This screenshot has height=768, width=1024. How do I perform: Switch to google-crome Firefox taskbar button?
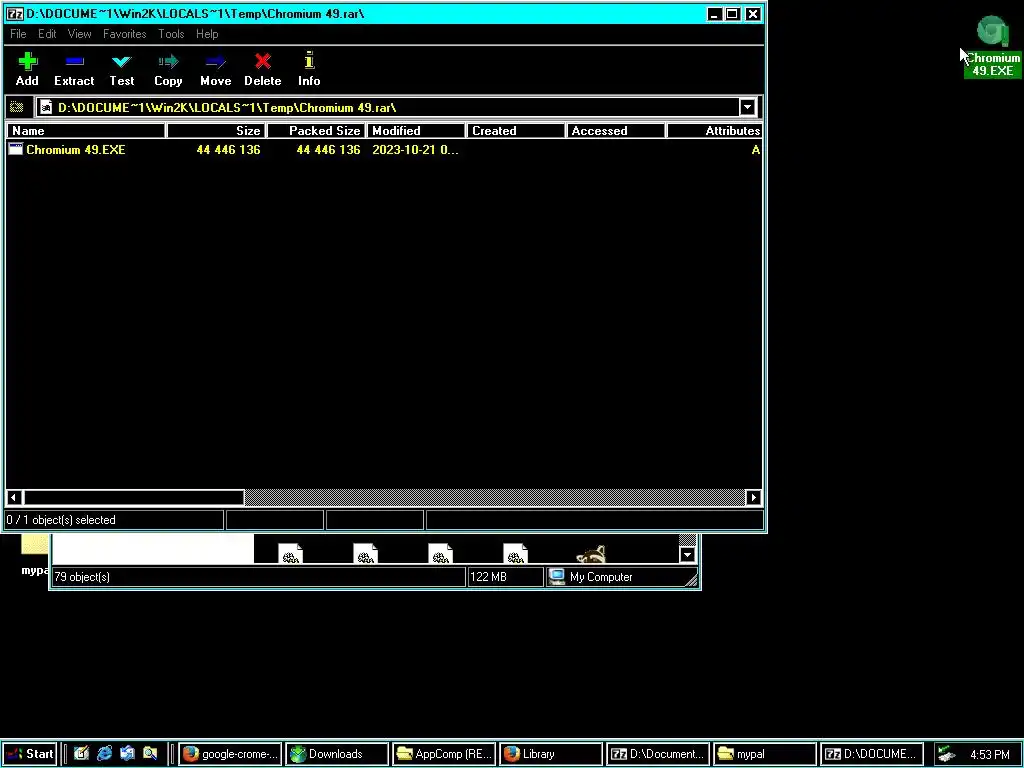coord(230,754)
